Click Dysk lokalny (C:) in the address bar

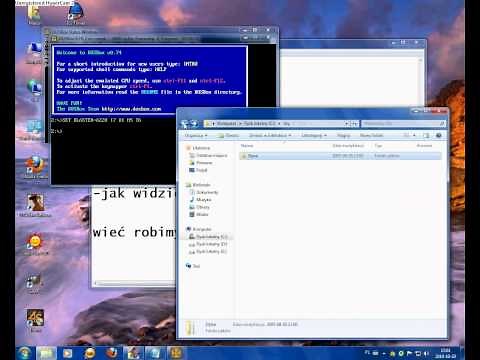(x=259, y=124)
